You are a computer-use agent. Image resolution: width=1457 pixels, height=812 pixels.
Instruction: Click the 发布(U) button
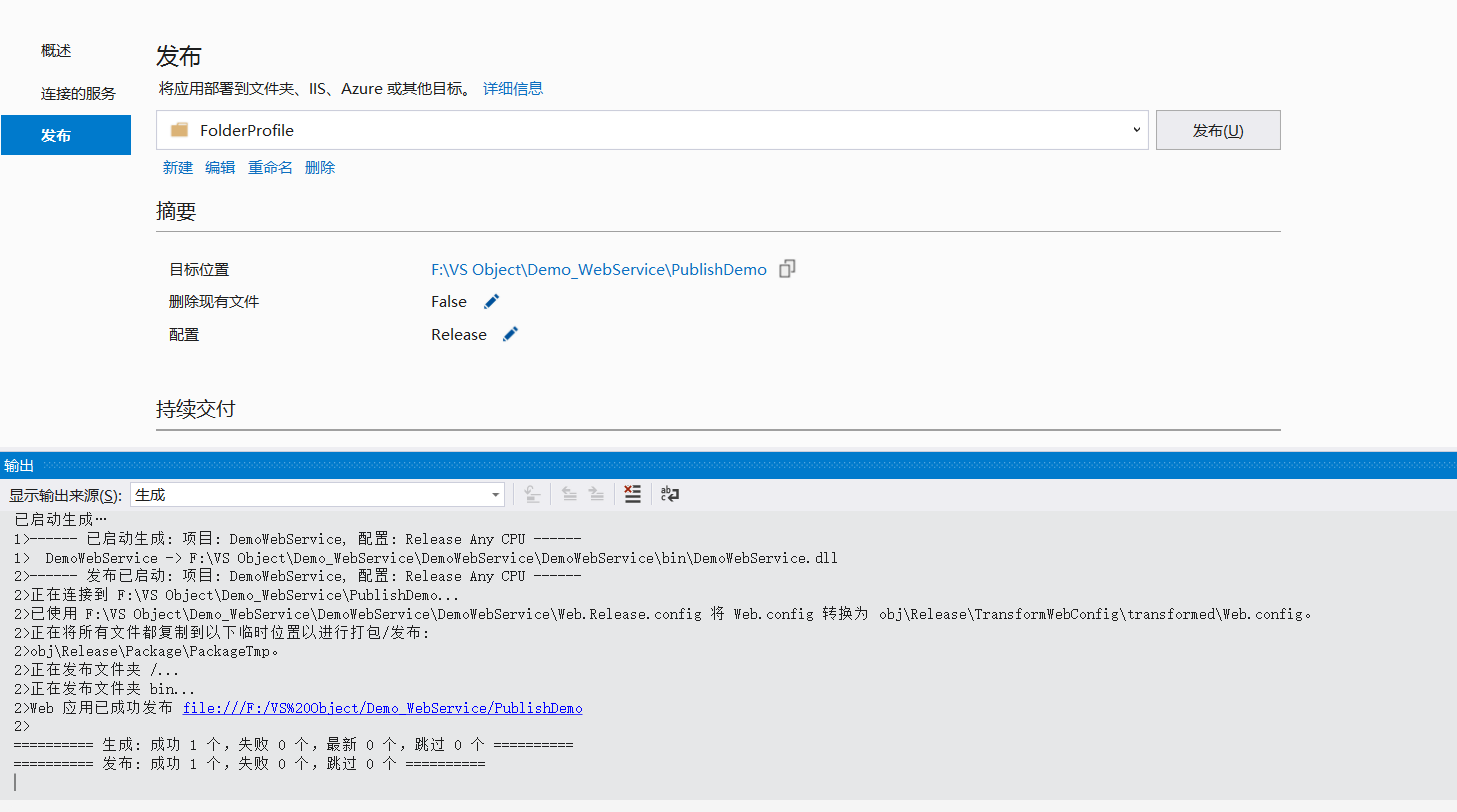coord(1217,129)
